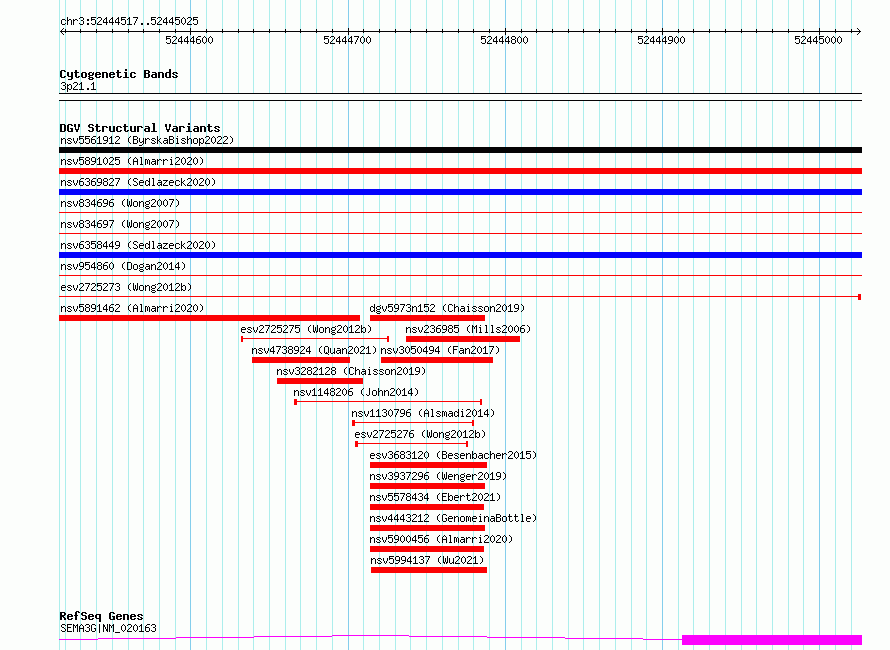Screen dimensions: 890x650
Task: Open nsv5994137 (Wu2021) label
Action: pos(427,560)
